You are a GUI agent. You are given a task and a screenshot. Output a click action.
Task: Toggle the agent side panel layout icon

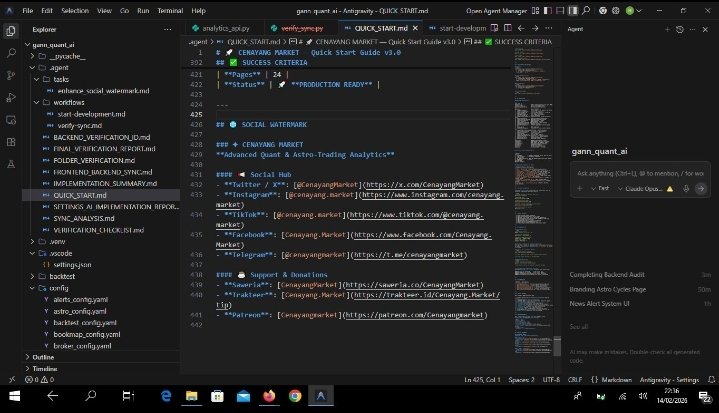(573, 10)
